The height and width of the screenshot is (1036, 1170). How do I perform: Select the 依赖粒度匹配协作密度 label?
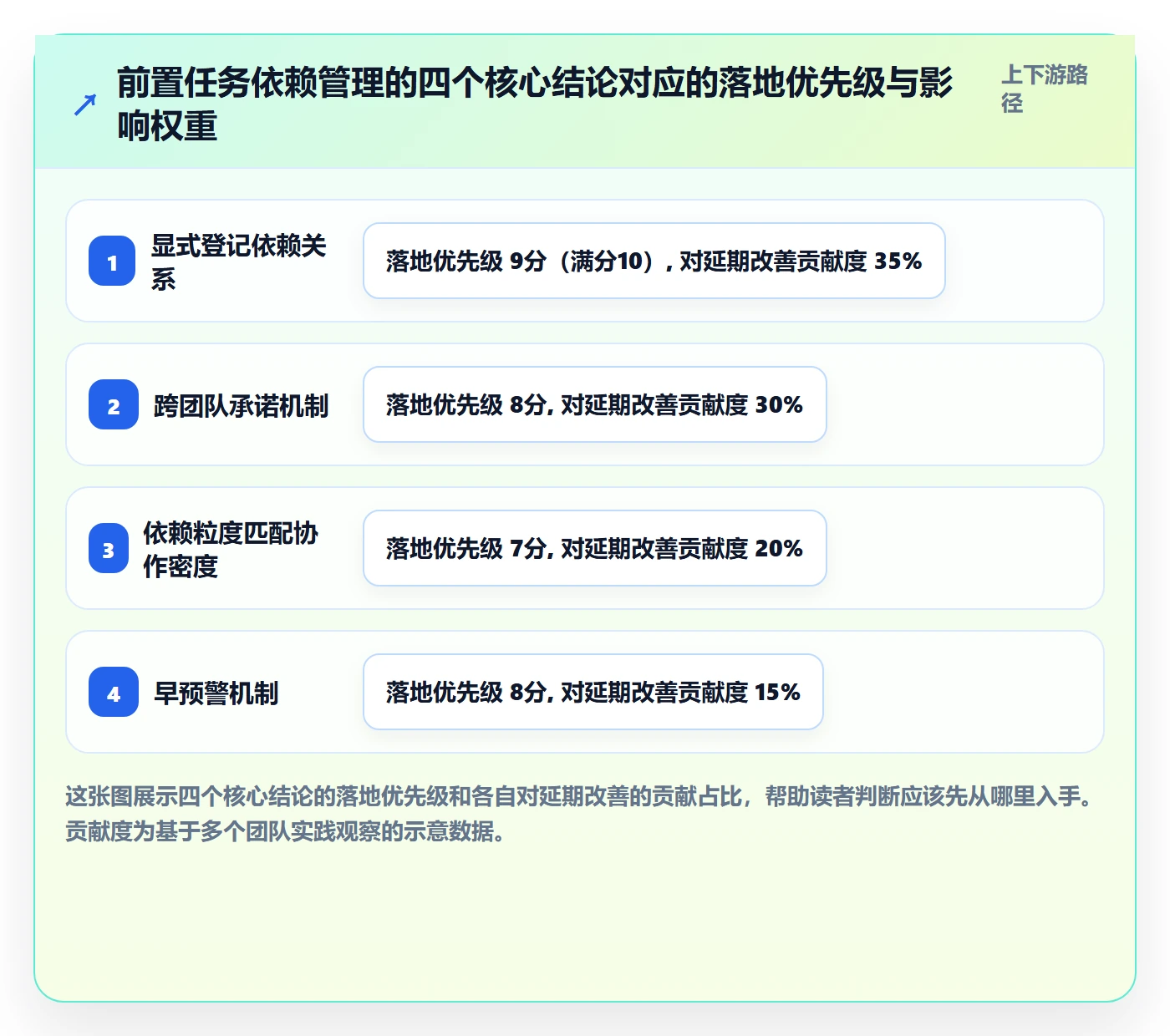click(231, 549)
